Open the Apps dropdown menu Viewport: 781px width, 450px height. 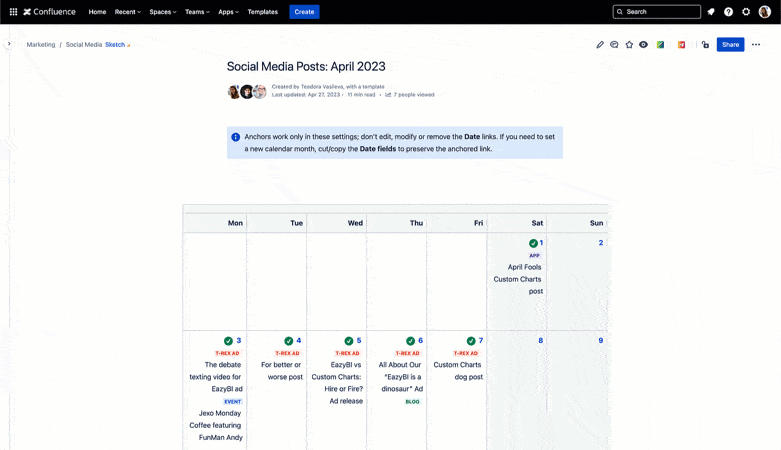coord(229,11)
